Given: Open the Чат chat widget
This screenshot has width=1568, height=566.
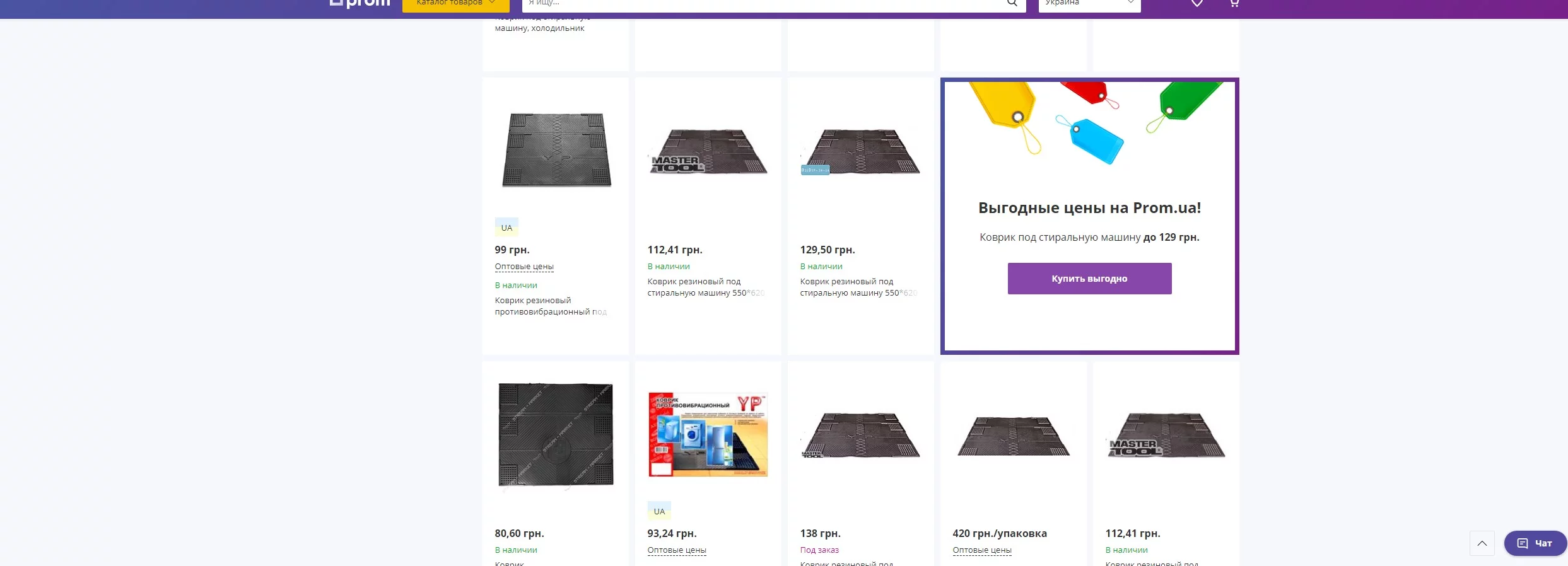Looking at the screenshot, I should point(1535,543).
